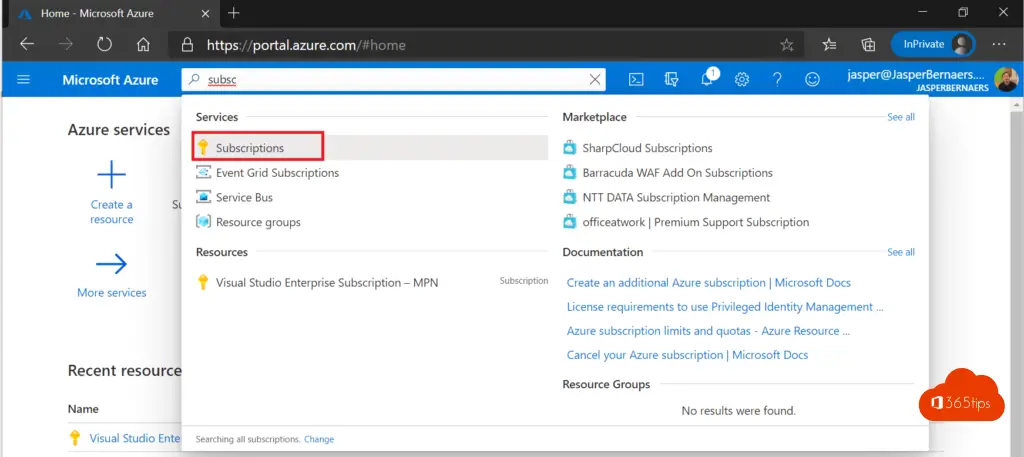Image resolution: width=1024 pixels, height=457 pixels.
Task: Open Cloud Shell from the top bar
Action: pos(636,80)
